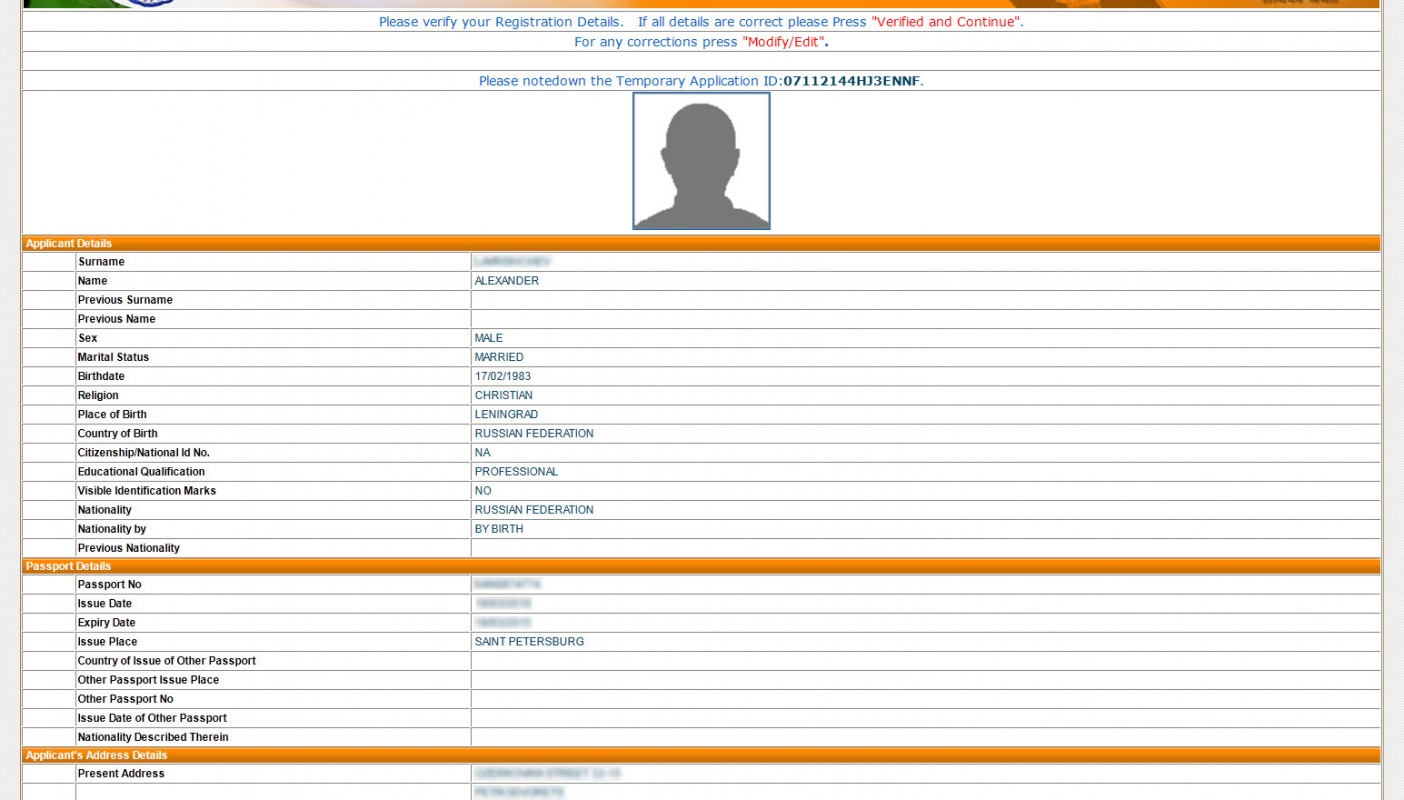Click the Nationality by value BY BIRTH
The width and height of the screenshot is (1404, 800).
coord(499,529)
